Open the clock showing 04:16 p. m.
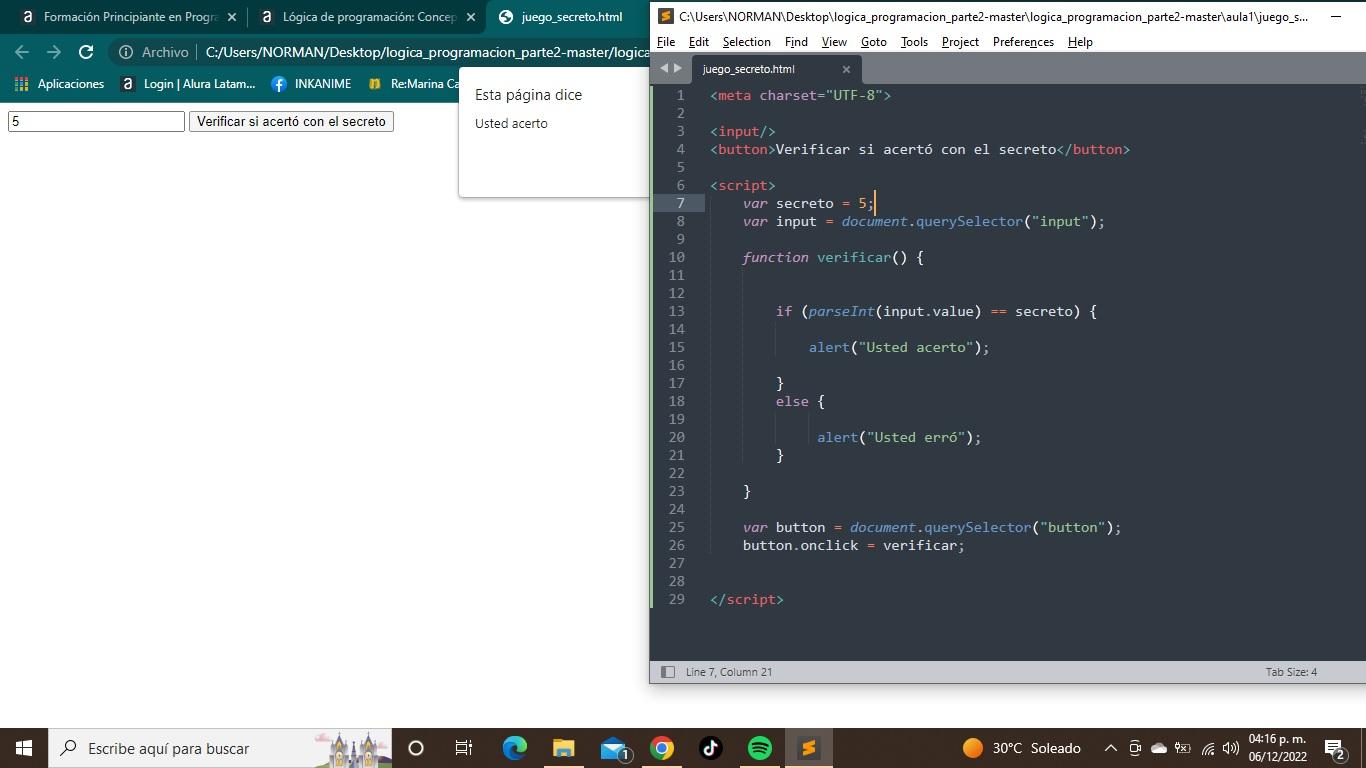1366x768 pixels. (1277, 748)
